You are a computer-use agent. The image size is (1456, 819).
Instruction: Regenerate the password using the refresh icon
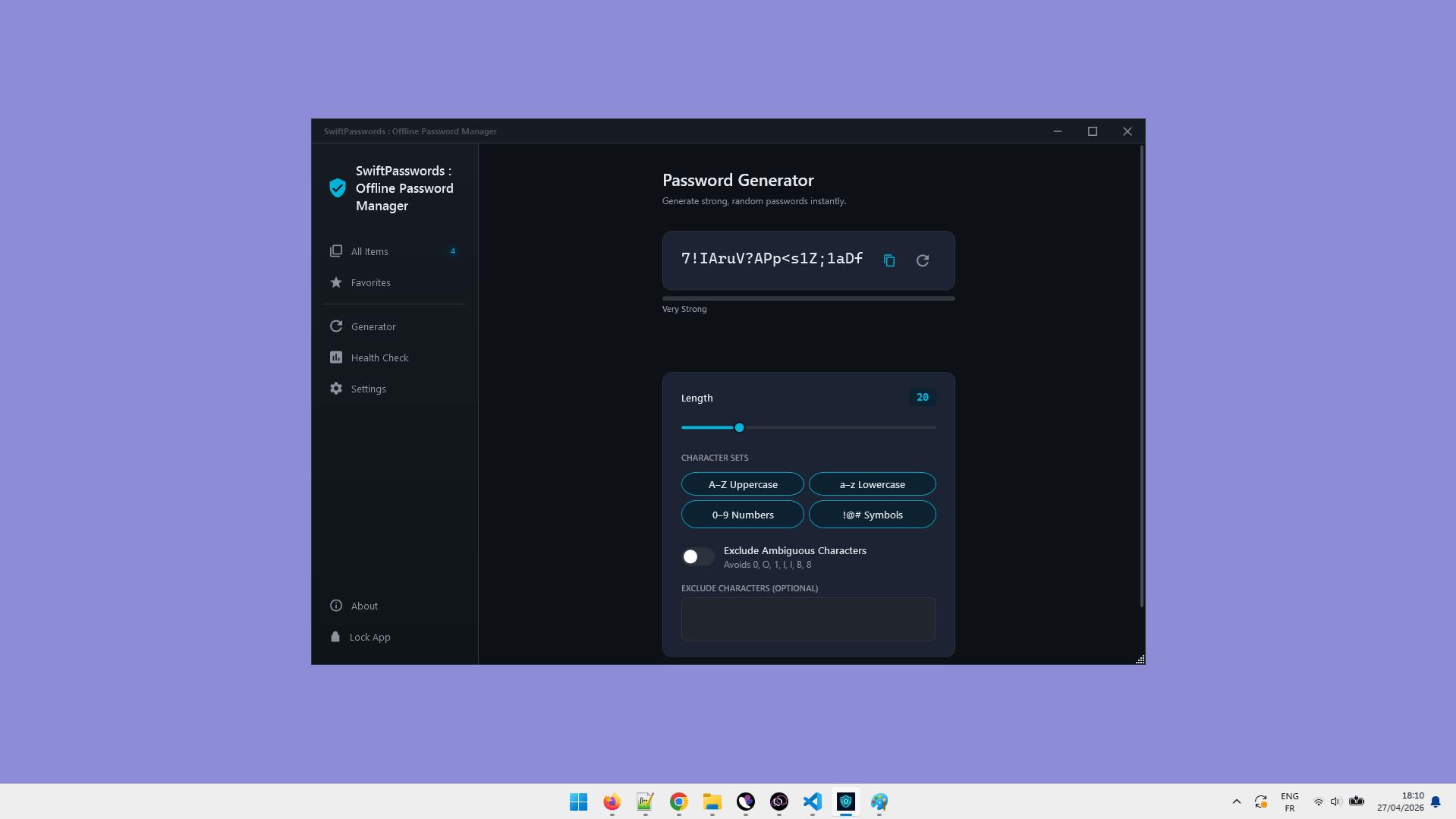pyautogui.click(x=923, y=260)
